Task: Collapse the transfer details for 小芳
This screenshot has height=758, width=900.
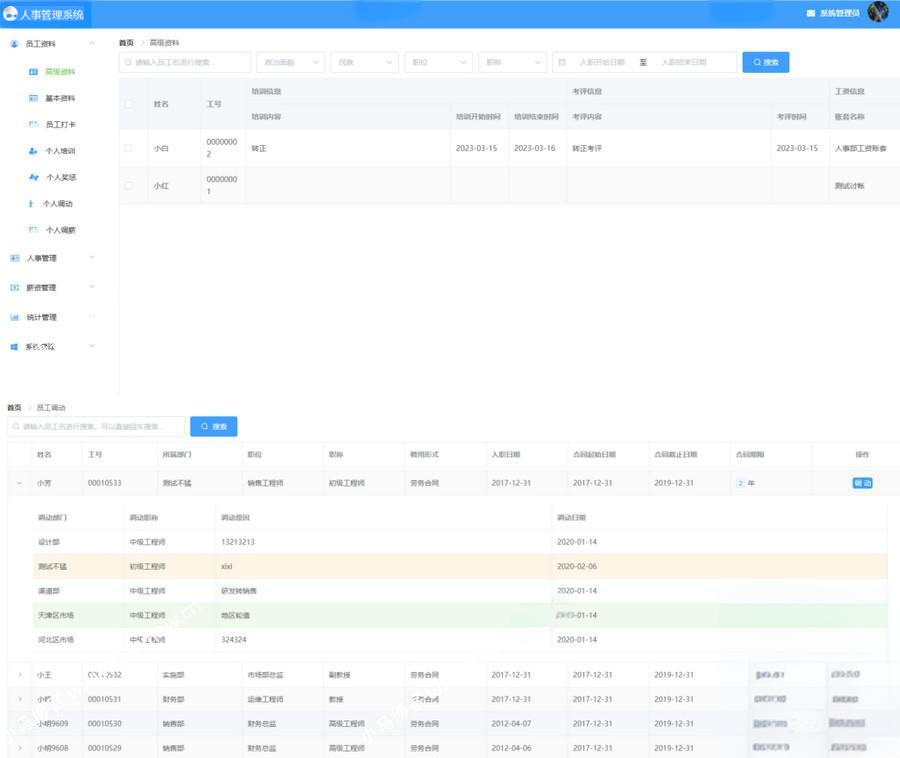Action: pos(21,481)
